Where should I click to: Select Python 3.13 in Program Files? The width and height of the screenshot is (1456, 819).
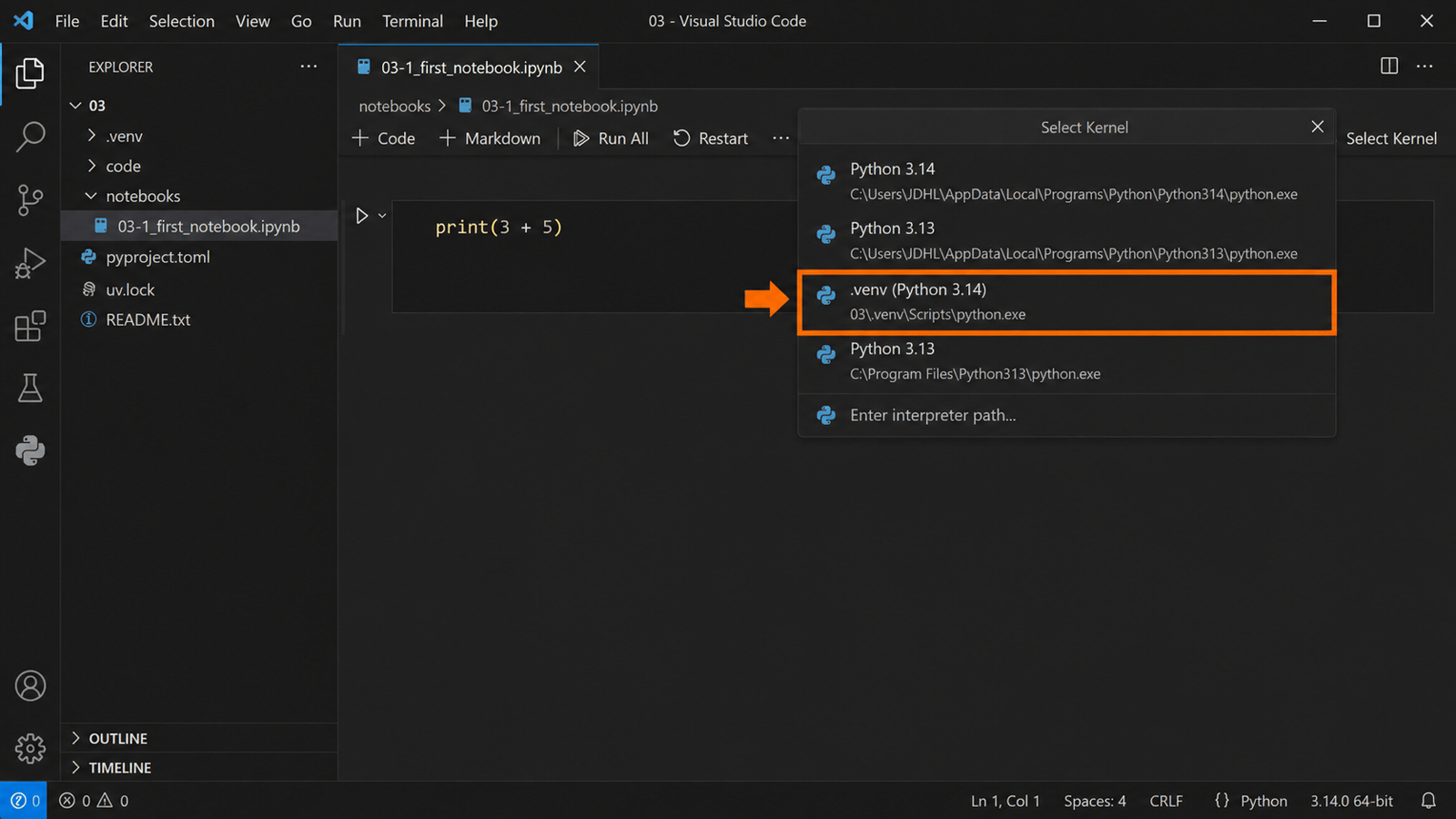(x=1067, y=361)
